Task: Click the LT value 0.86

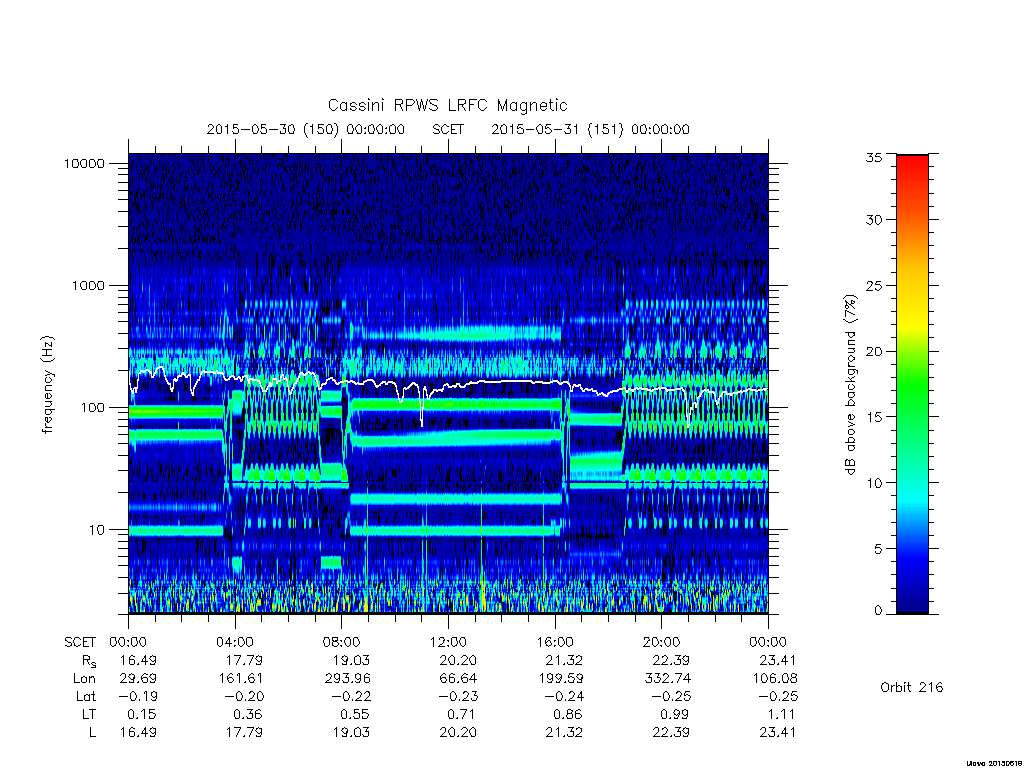Action: coord(569,714)
